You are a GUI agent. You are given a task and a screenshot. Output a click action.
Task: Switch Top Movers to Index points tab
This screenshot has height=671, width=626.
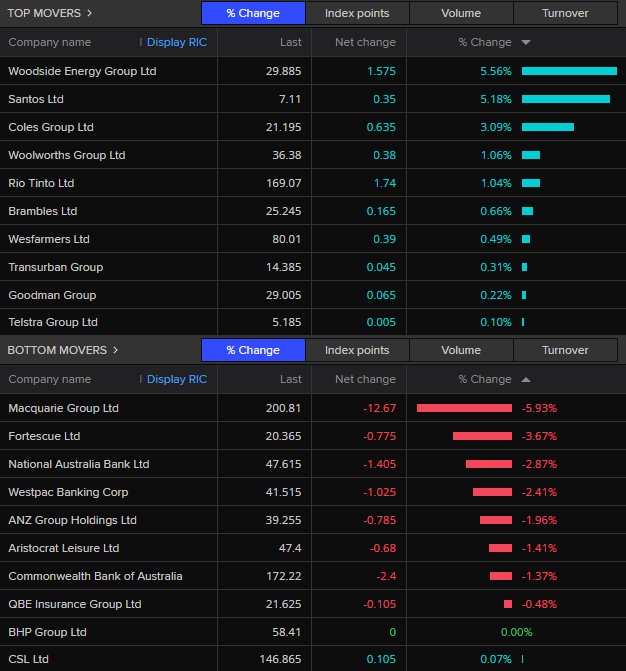pos(357,13)
